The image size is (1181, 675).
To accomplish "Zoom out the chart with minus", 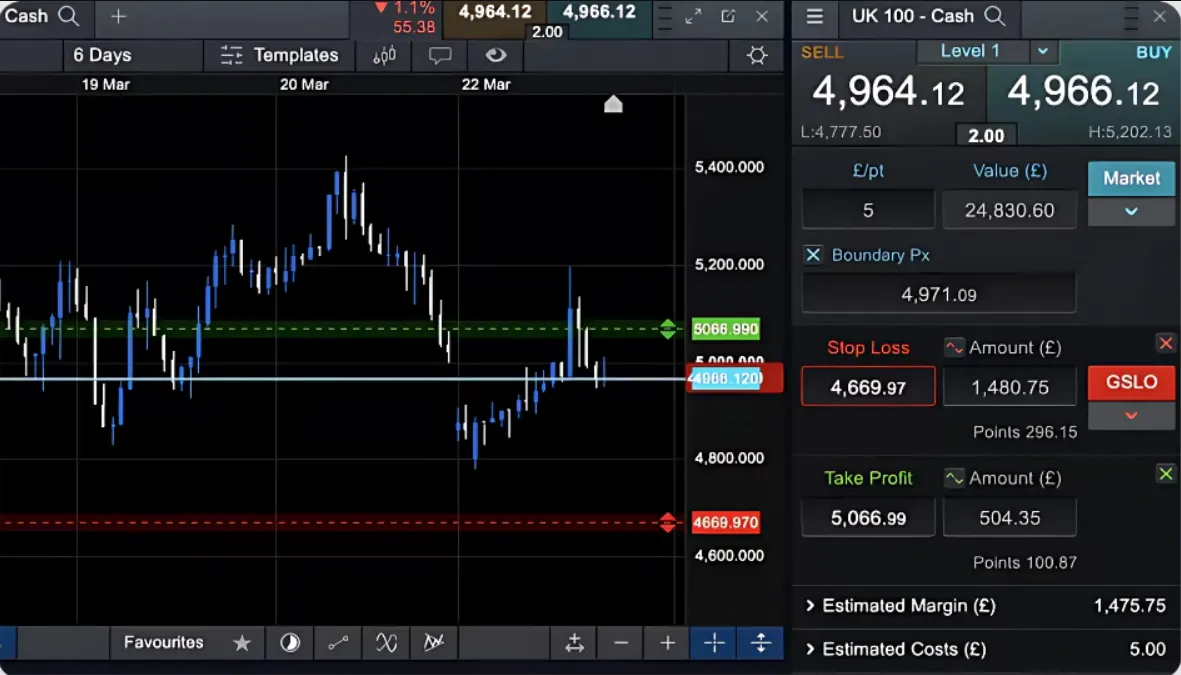I will 621,643.
